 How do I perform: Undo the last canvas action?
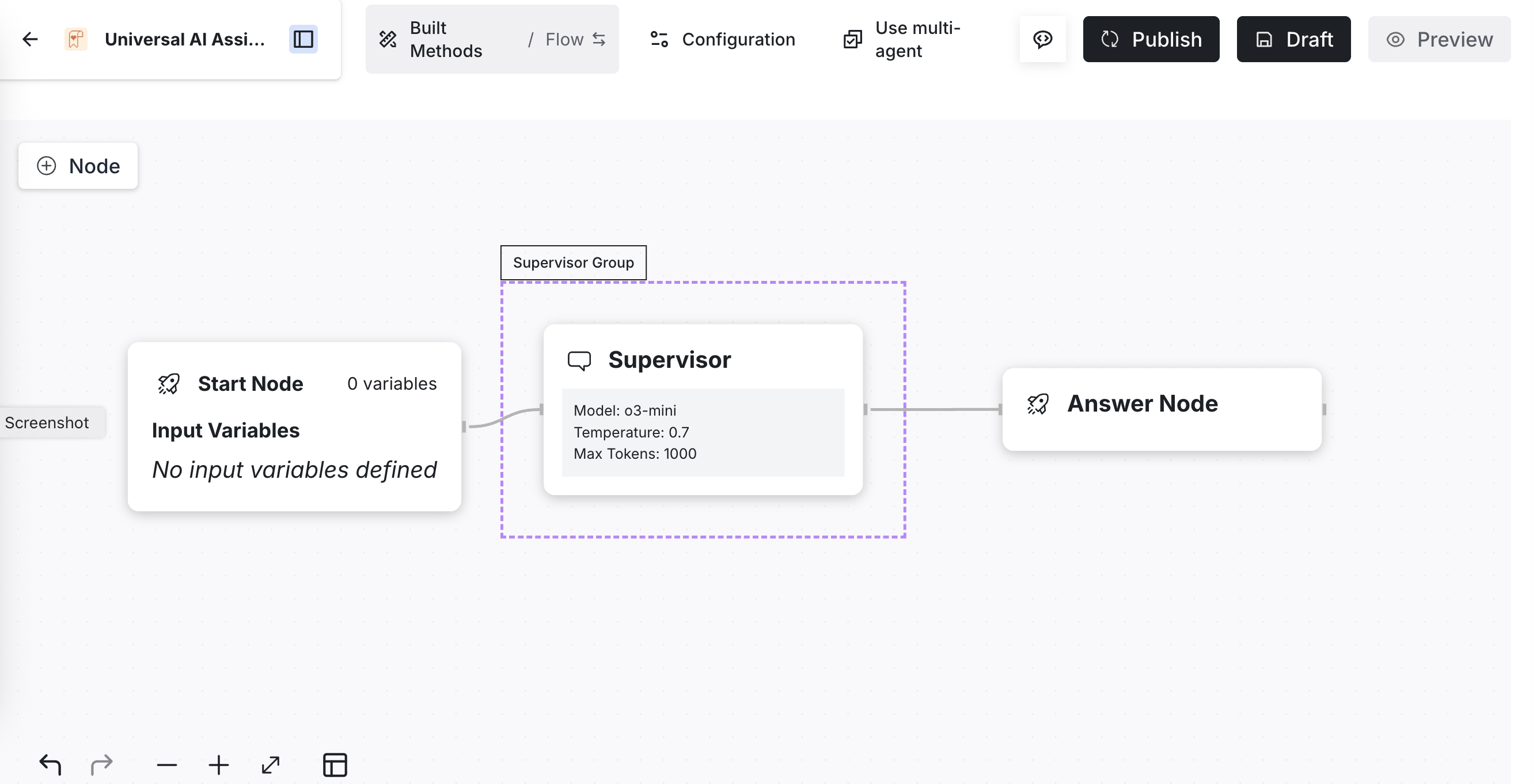point(51,764)
